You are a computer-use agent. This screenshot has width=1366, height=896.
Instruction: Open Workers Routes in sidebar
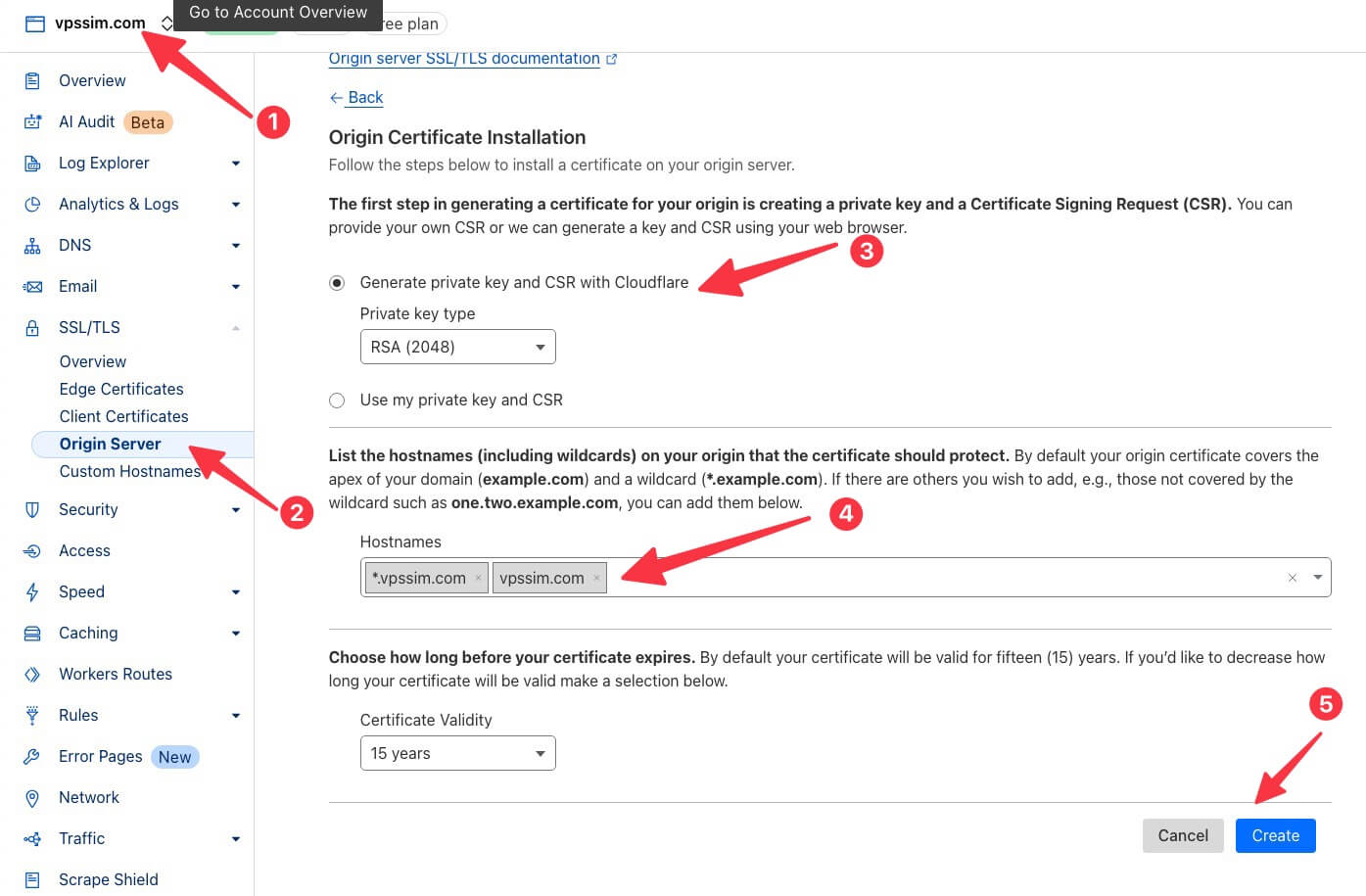tap(116, 674)
